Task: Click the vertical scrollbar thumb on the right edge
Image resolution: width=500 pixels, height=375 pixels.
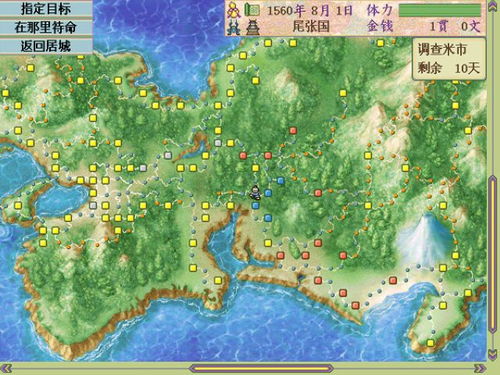Action: [x=493, y=254]
